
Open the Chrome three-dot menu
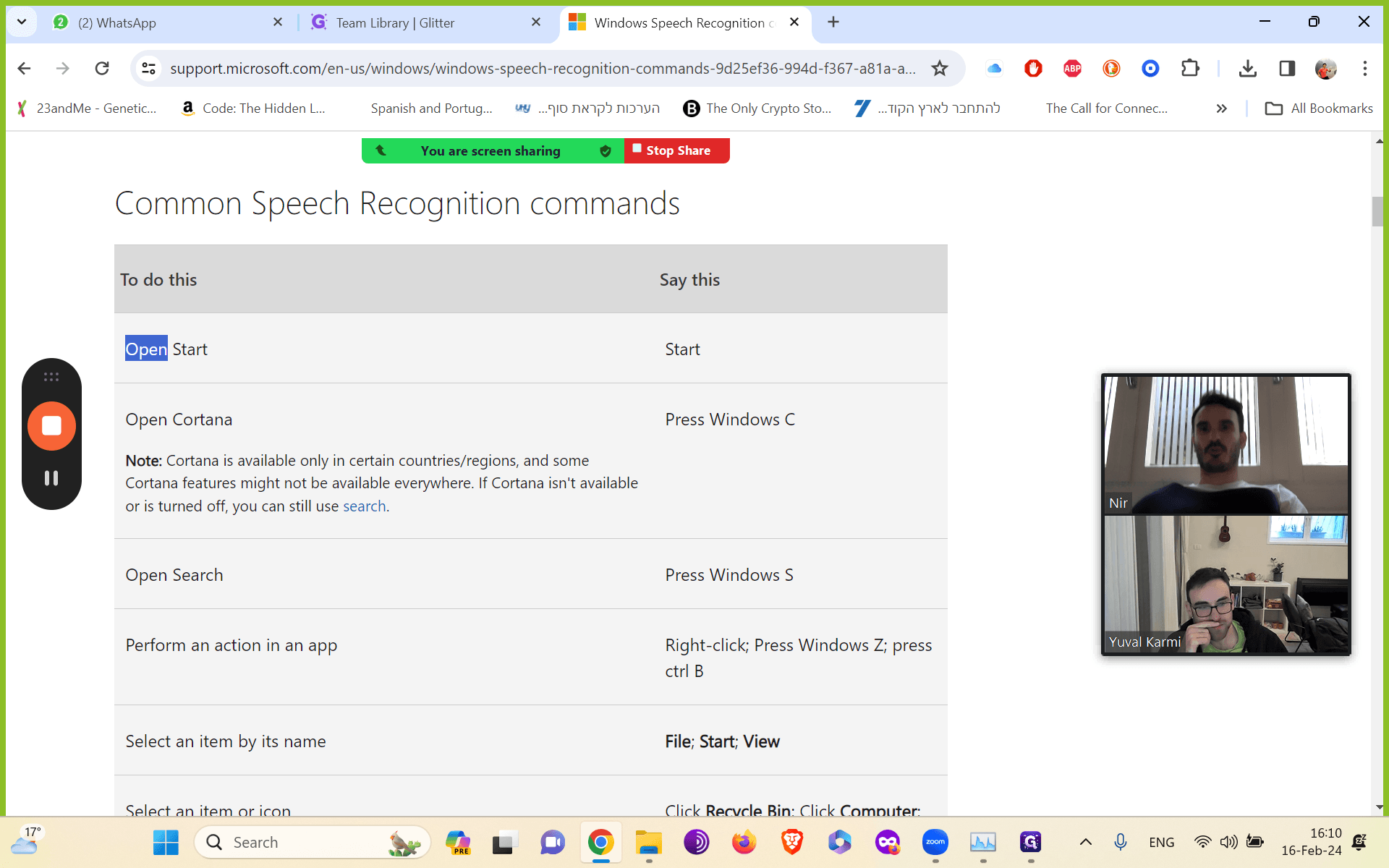coord(1364,68)
